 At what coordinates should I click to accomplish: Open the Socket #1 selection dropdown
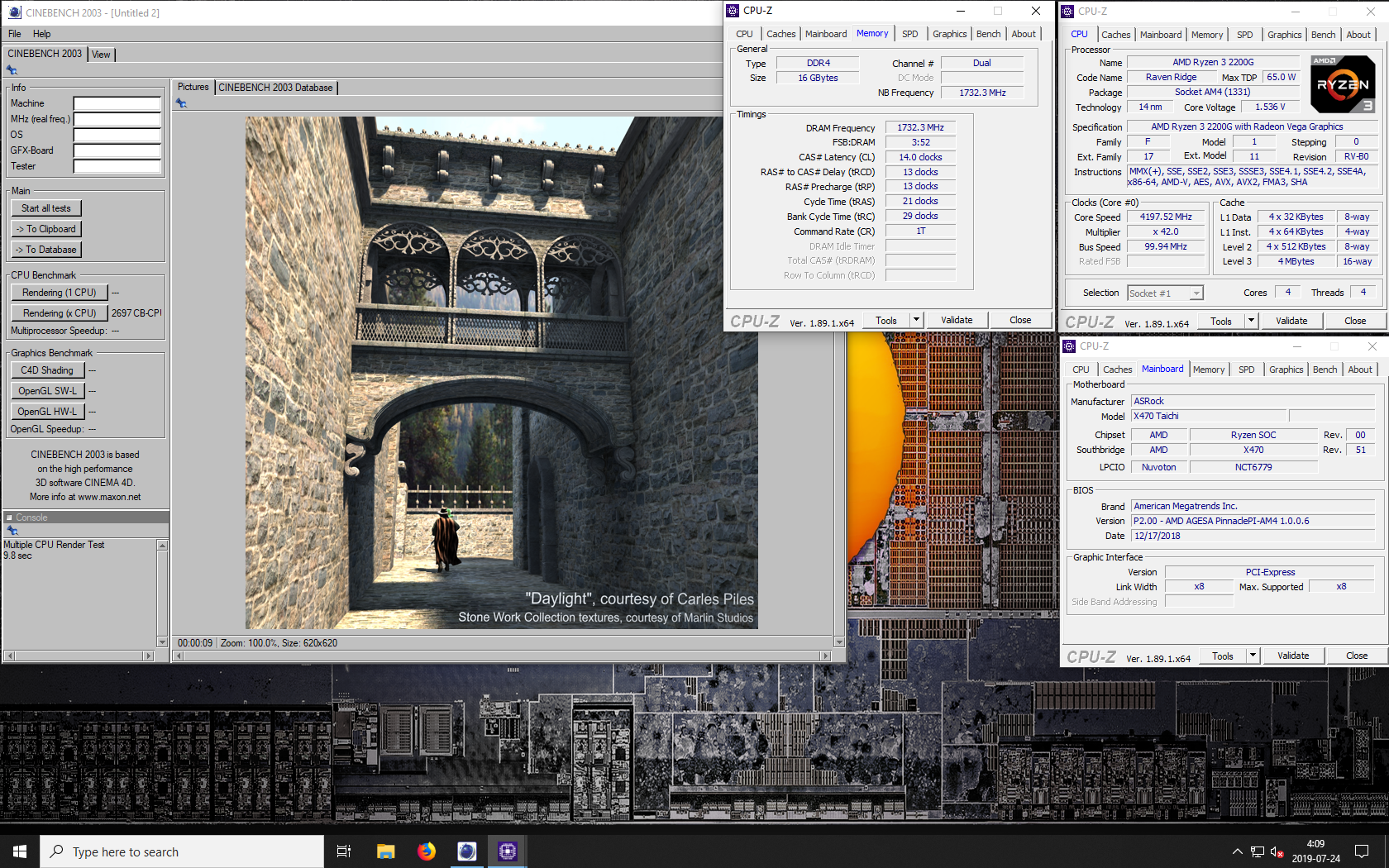click(1196, 293)
